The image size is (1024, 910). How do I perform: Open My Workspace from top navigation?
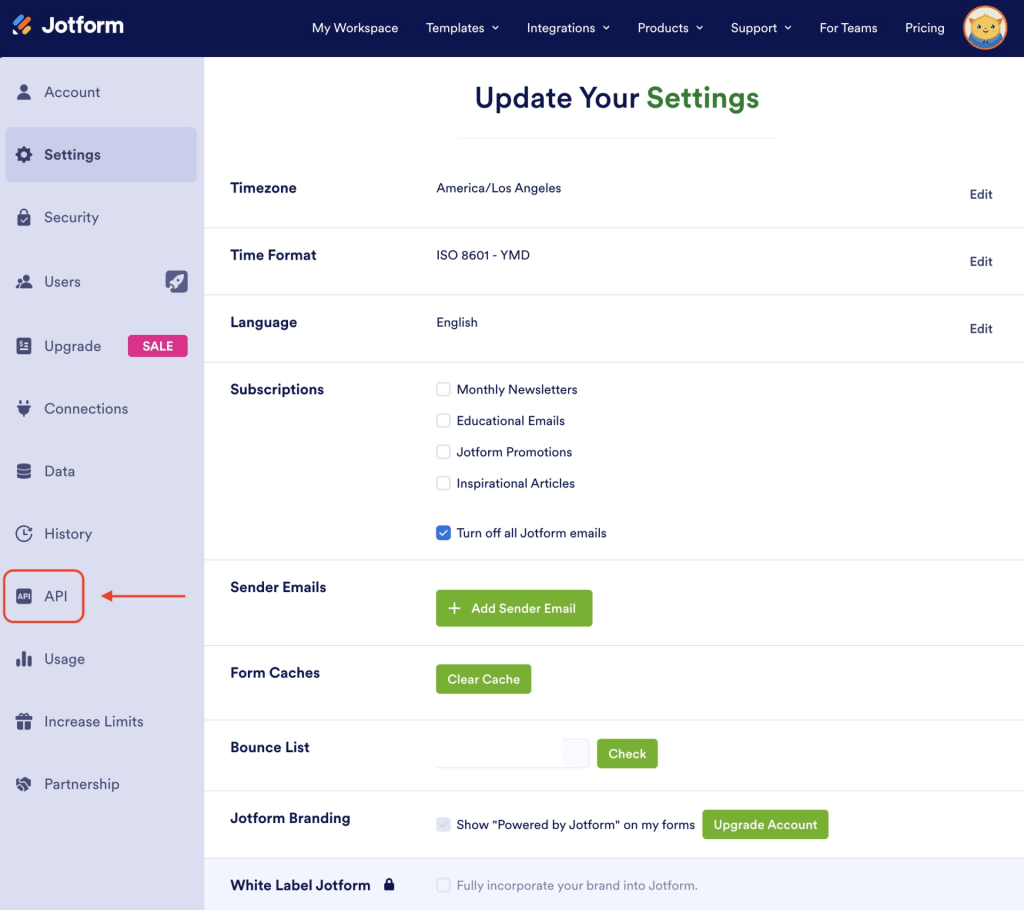point(355,28)
